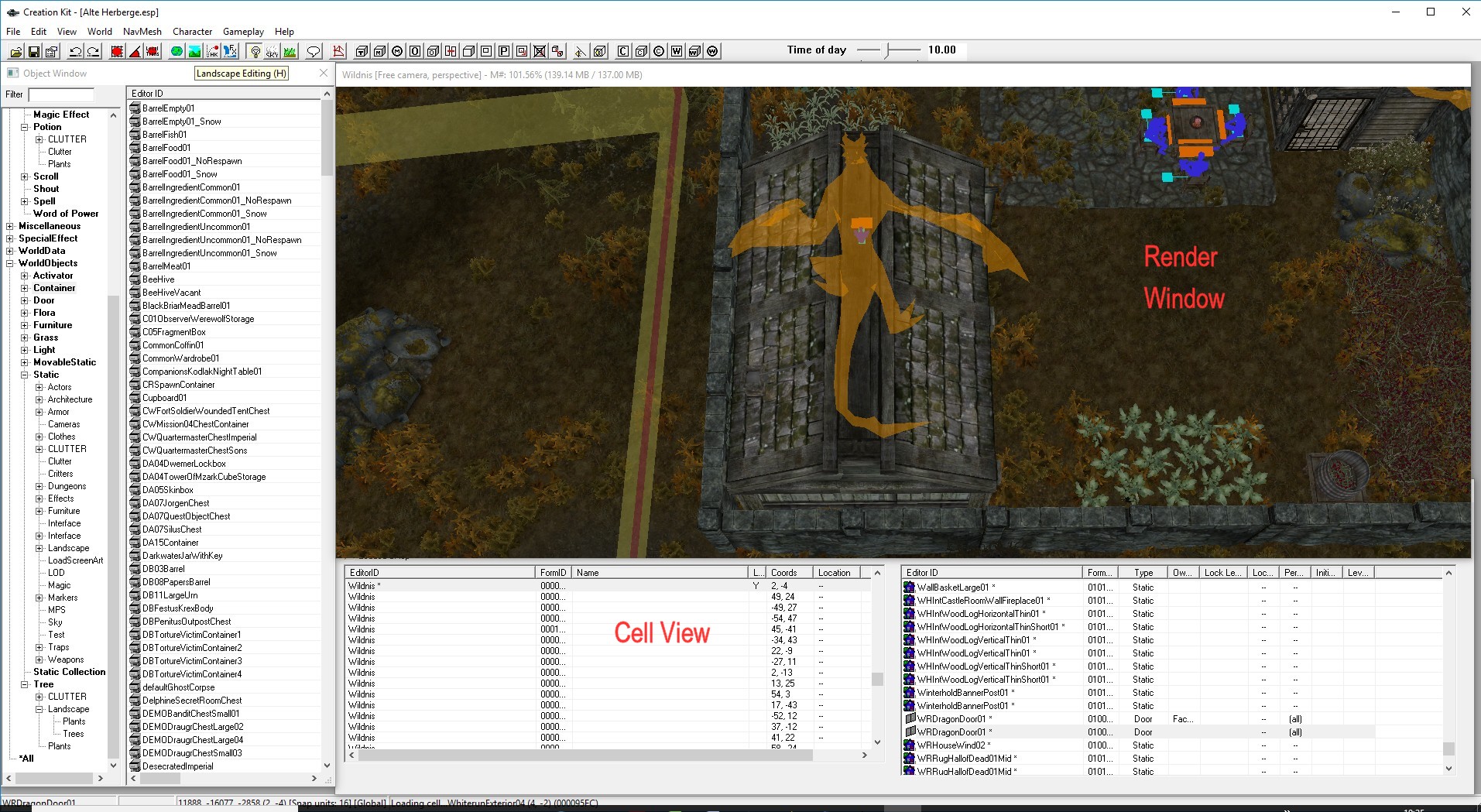The width and height of the screenshot is (1481, 812).
Task: Open the Landscape Editing tool
Action: point(194,52)
